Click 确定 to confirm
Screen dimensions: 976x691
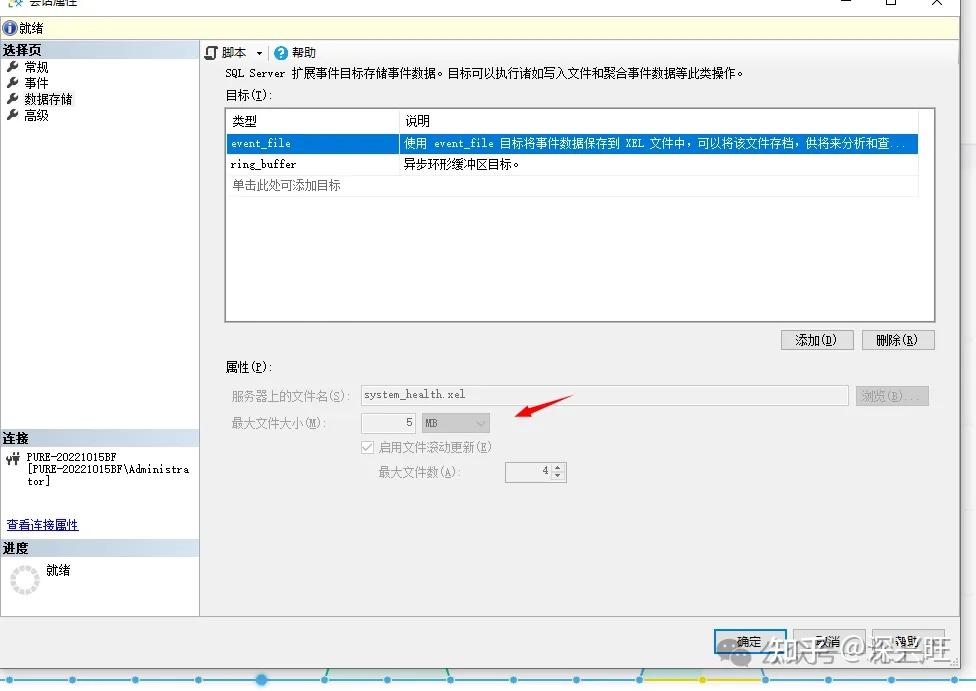point(750,641)
